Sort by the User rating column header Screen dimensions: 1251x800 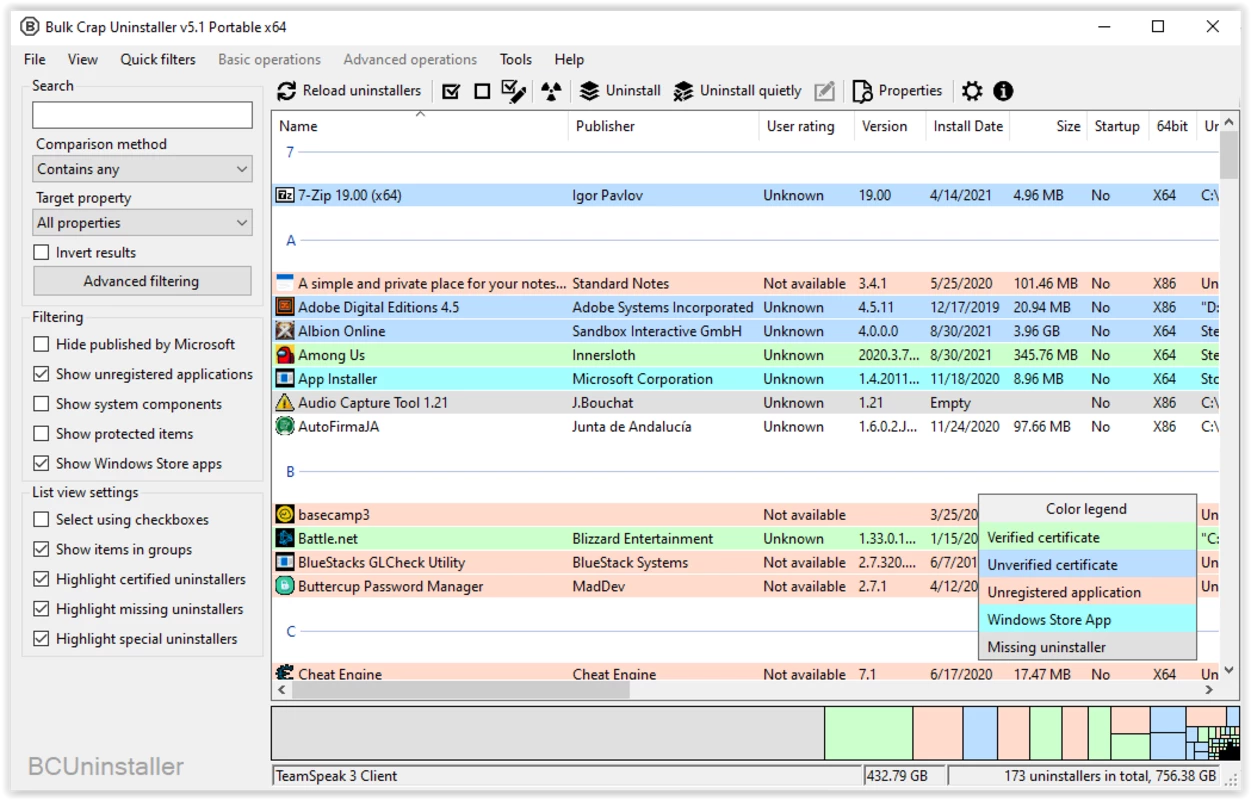(806, 126)
